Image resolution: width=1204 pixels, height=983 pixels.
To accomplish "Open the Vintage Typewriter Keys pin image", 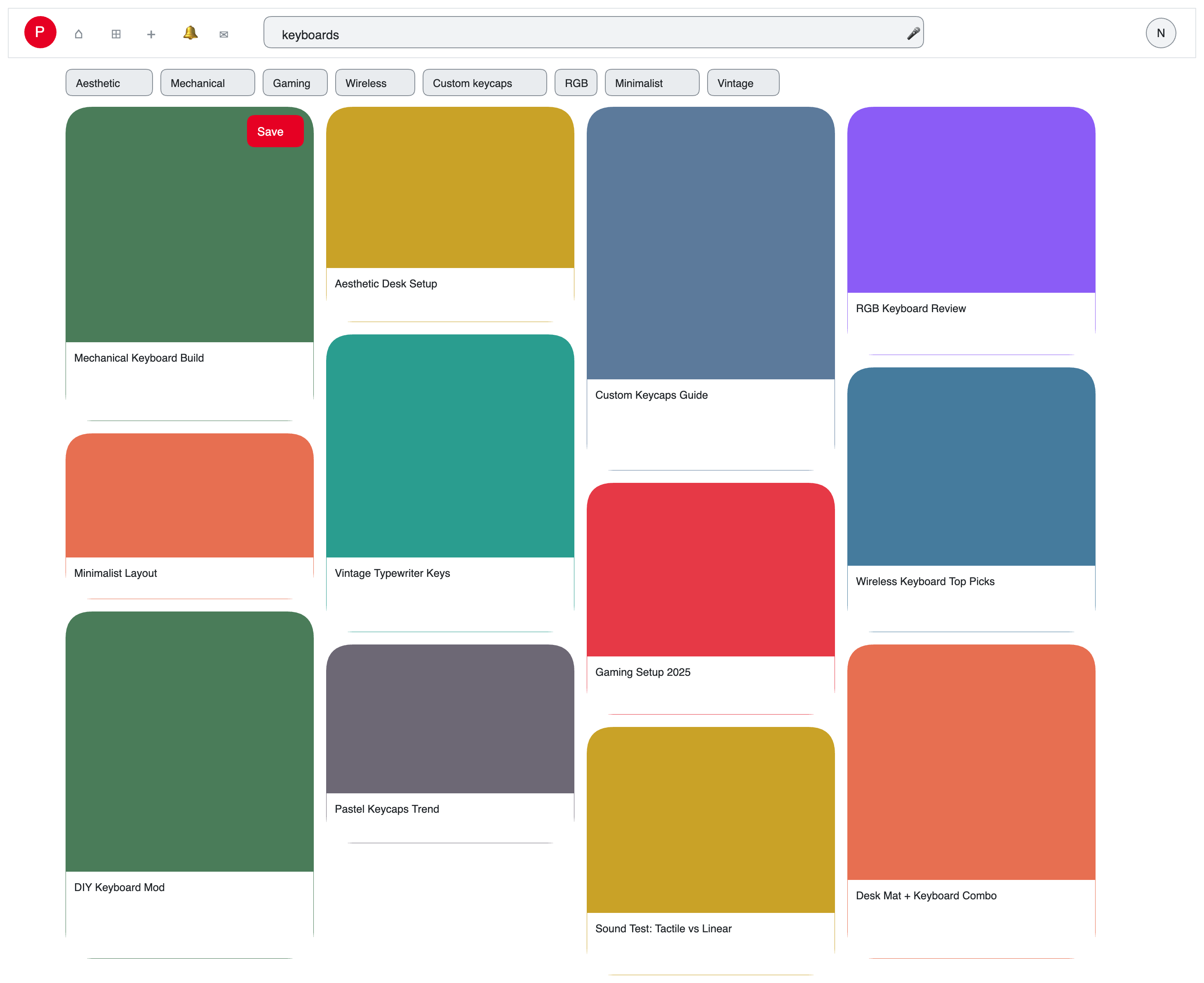I will coord(450,446).
